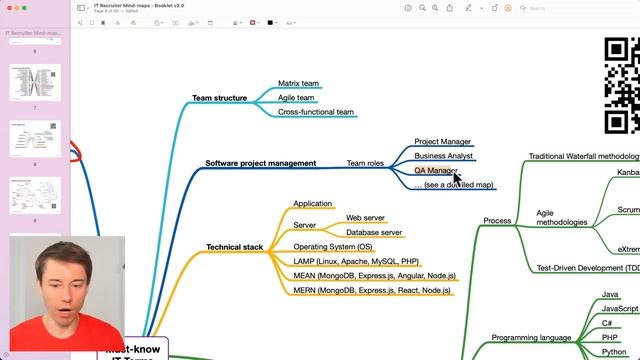The height and width of the screenshot is (360, 640).
Task: Expand the sidebar view options chevron
Action: pyautogui.click(x=87, y=8)
